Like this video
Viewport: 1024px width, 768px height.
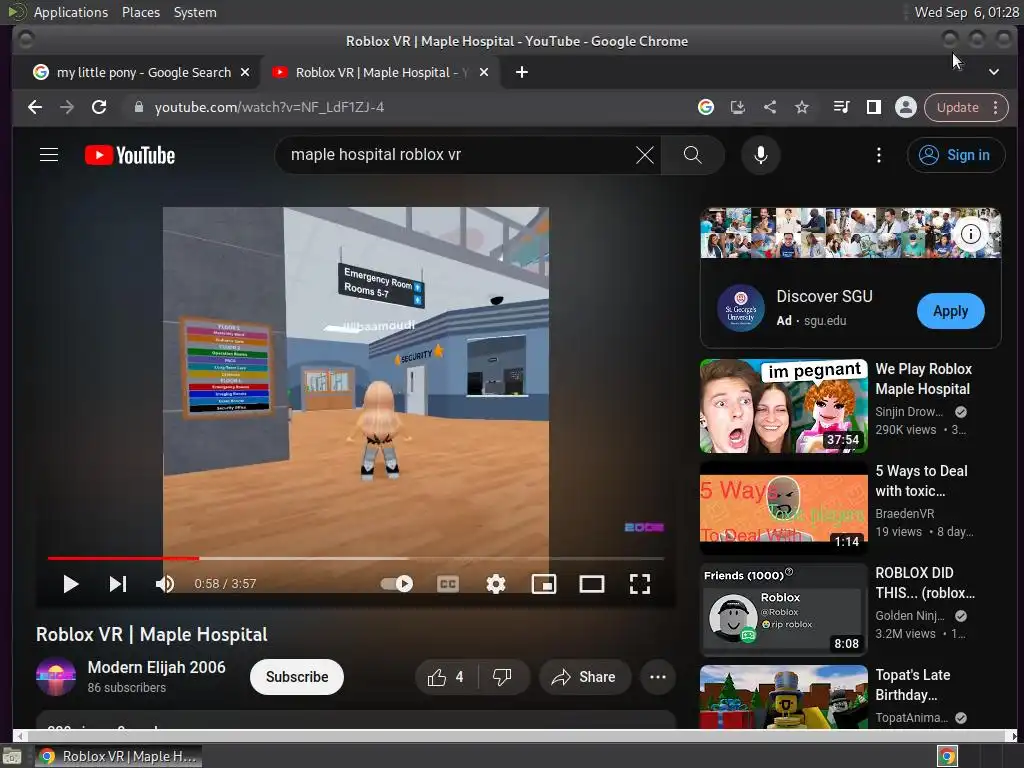click(x=447, y=677)
